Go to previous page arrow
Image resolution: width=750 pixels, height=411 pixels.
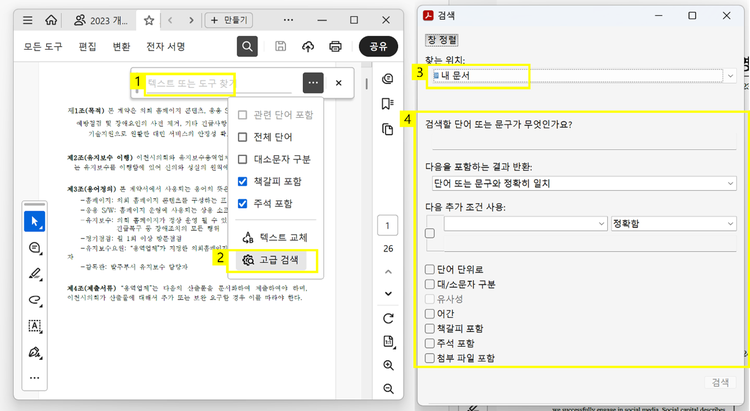tap(388, 272)
